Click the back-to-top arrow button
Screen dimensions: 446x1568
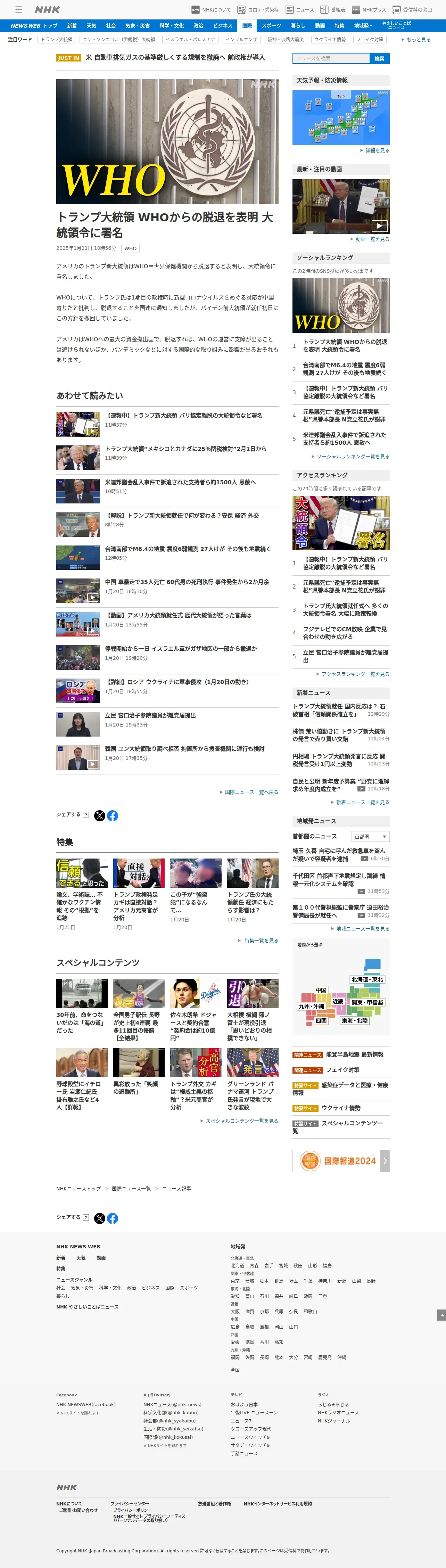coord(441,1315)
